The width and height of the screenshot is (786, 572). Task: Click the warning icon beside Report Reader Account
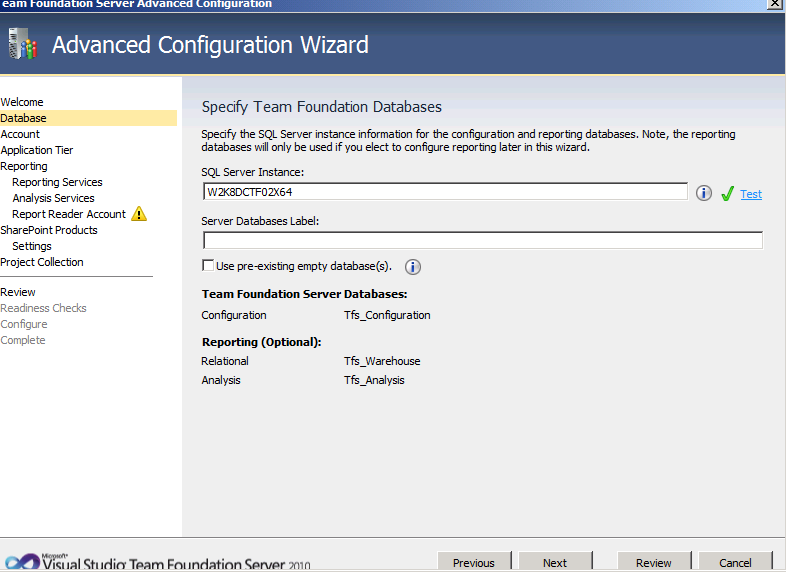139,214
